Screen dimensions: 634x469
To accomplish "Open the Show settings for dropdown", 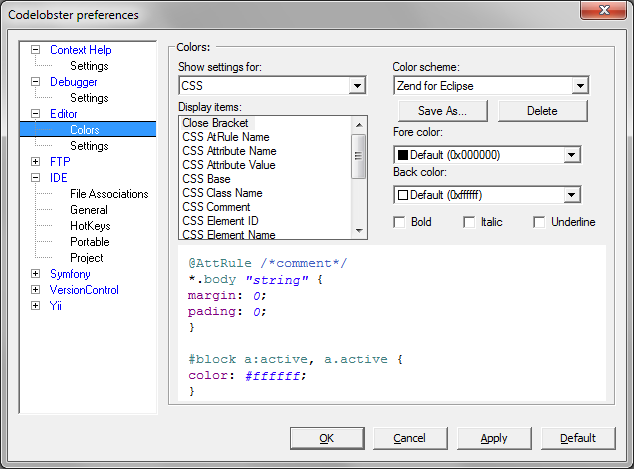I will (x=357, y=86).
